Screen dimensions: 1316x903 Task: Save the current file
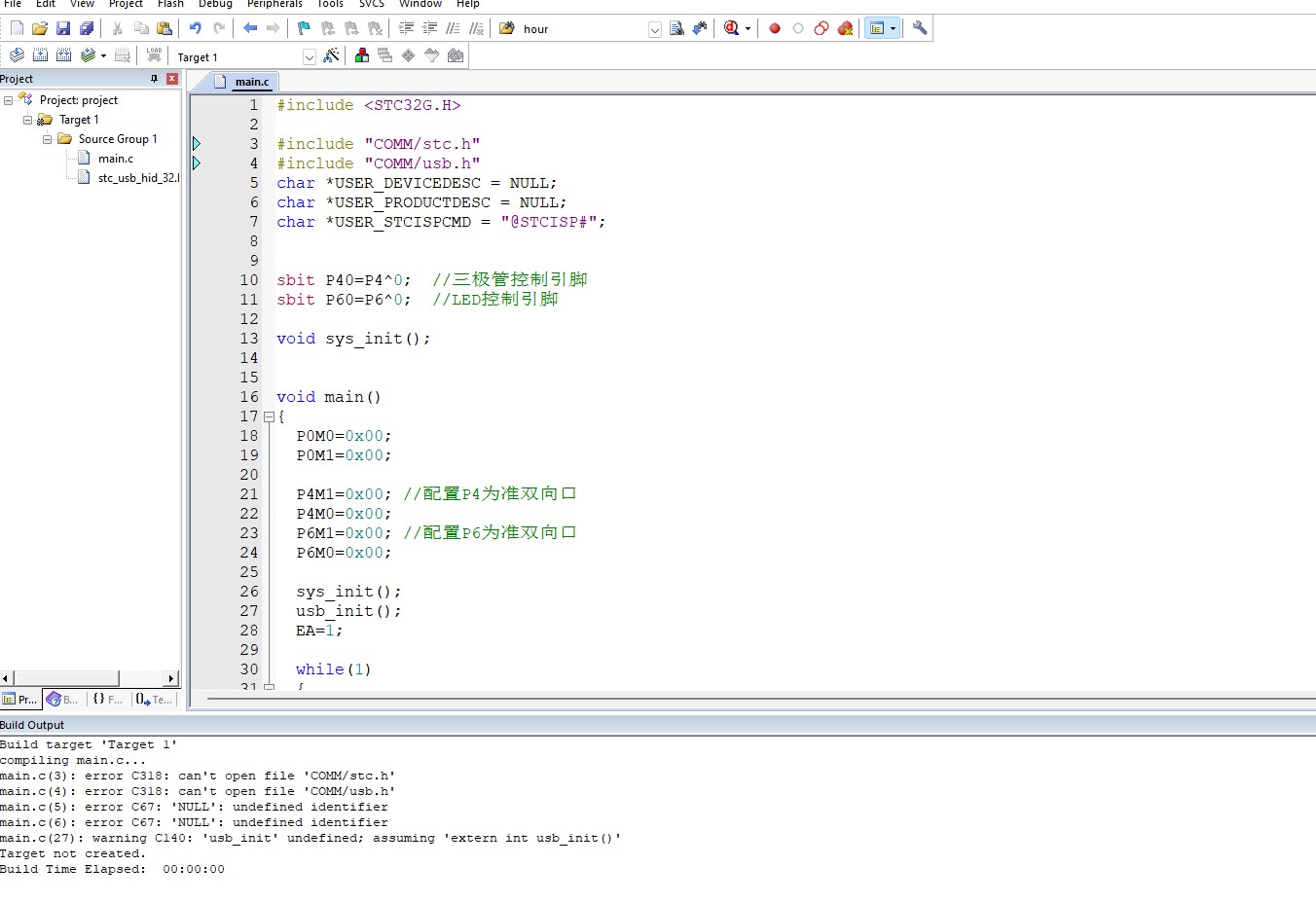click(x=63, y=28)
